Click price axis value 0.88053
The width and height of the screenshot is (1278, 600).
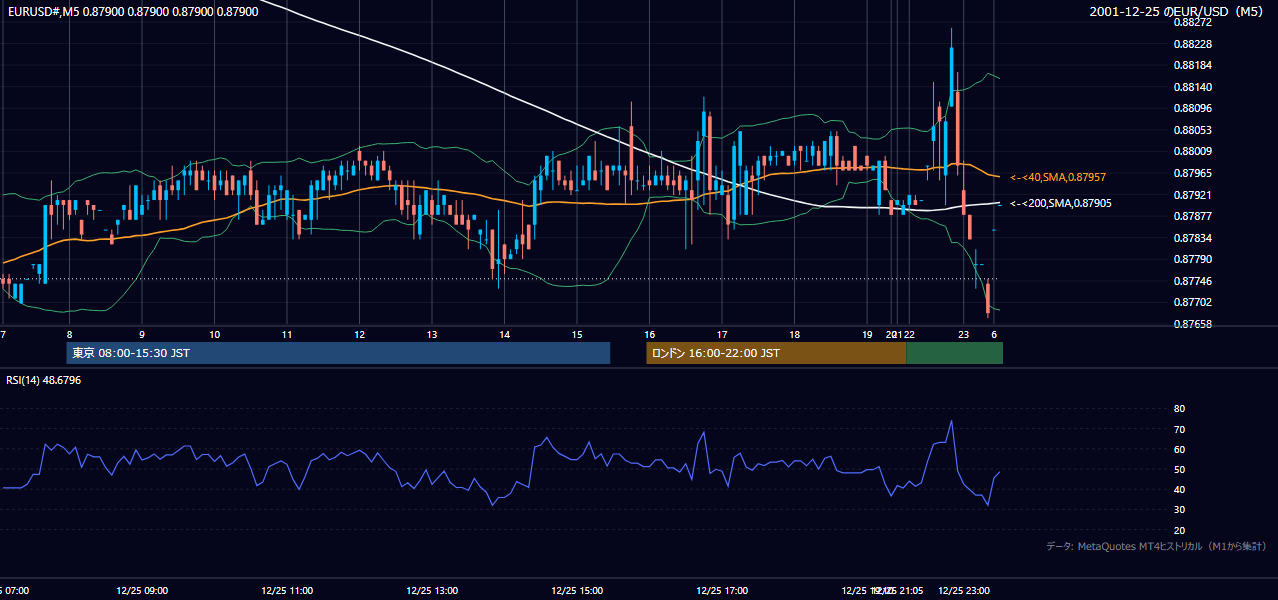pyautogui.click(x=1192, y=130)
